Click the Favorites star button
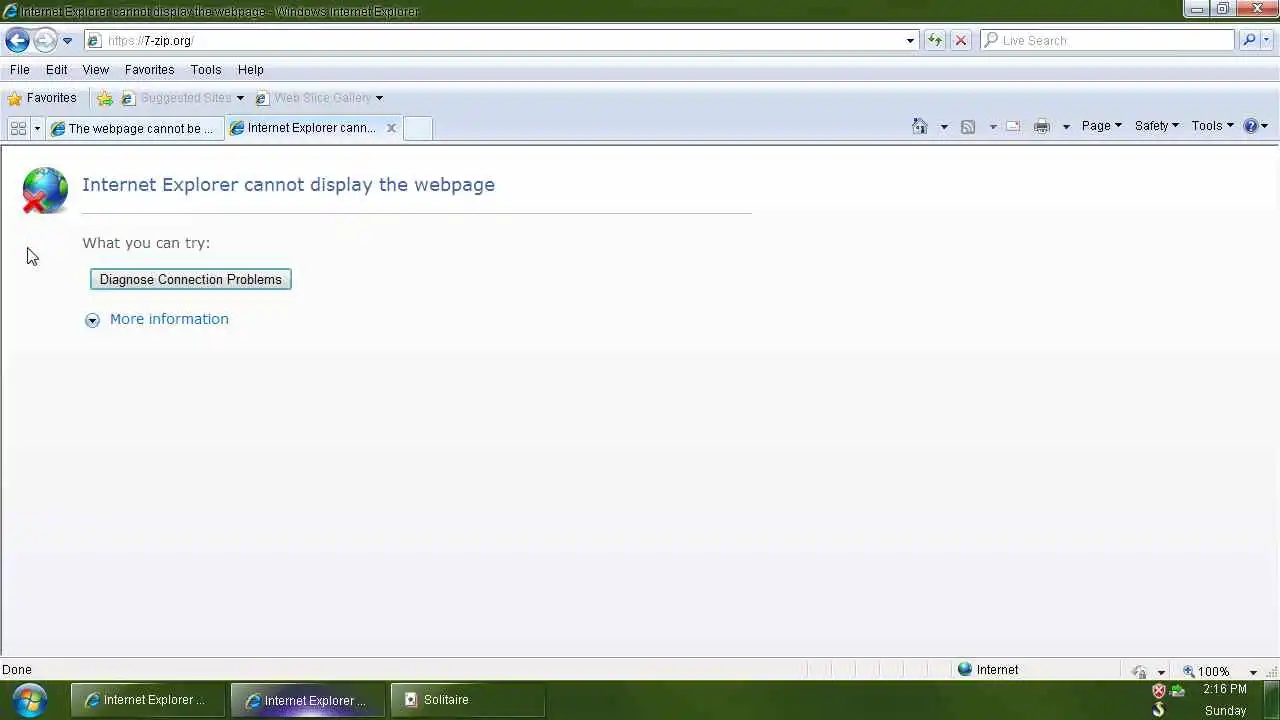This screenshot has width=1280, height=720. (42, 98)
